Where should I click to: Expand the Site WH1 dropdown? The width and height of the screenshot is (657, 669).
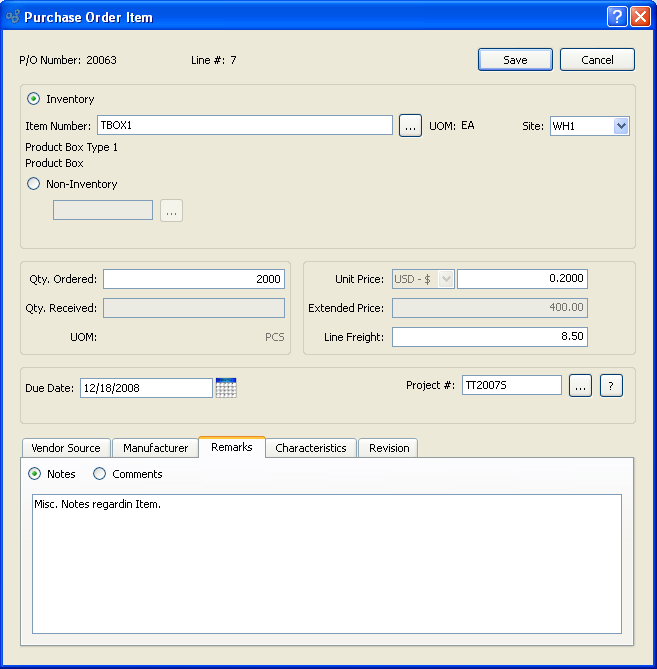tap(621, 126)
